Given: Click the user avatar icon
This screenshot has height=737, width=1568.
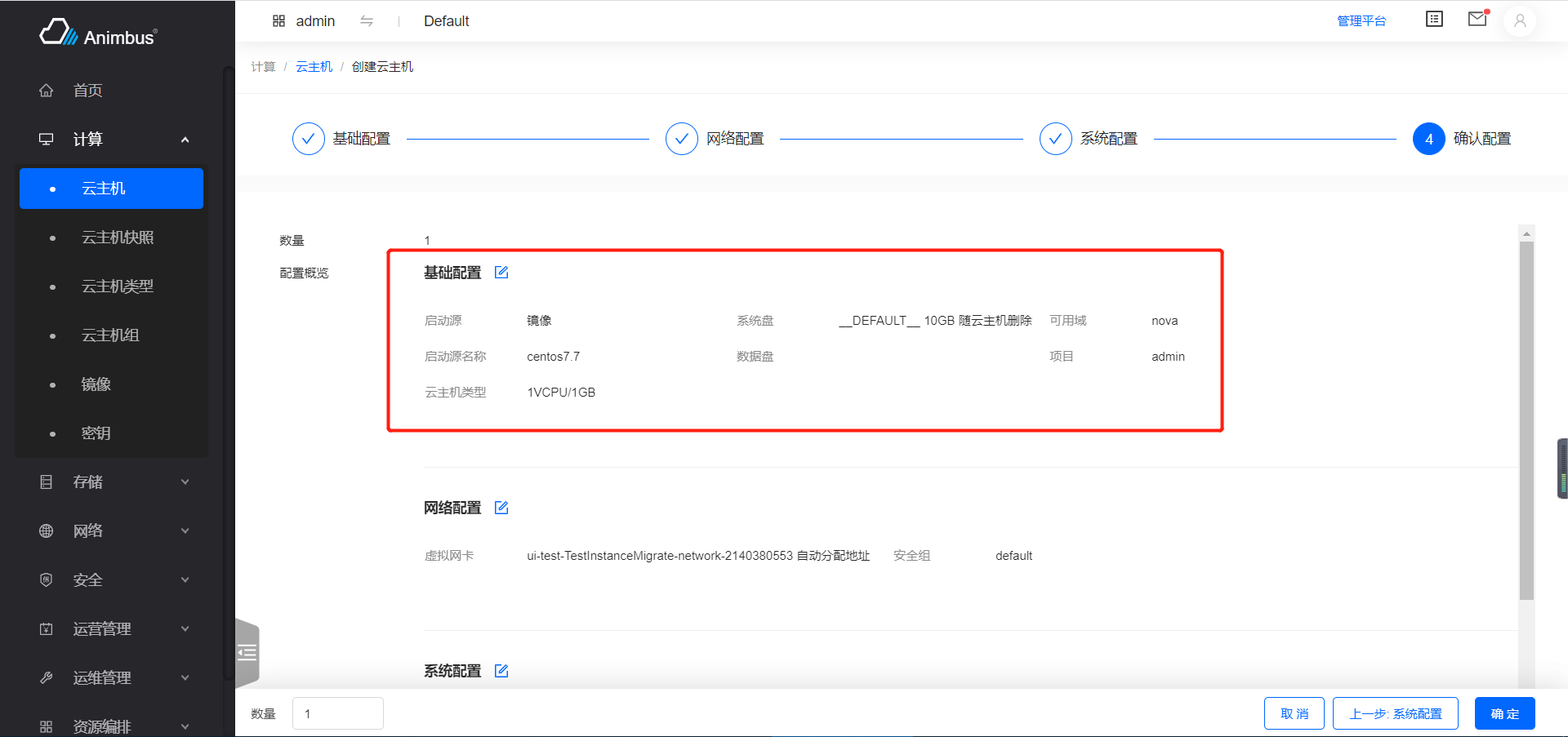Looking at the screenshot, I should pos(1520,21).
